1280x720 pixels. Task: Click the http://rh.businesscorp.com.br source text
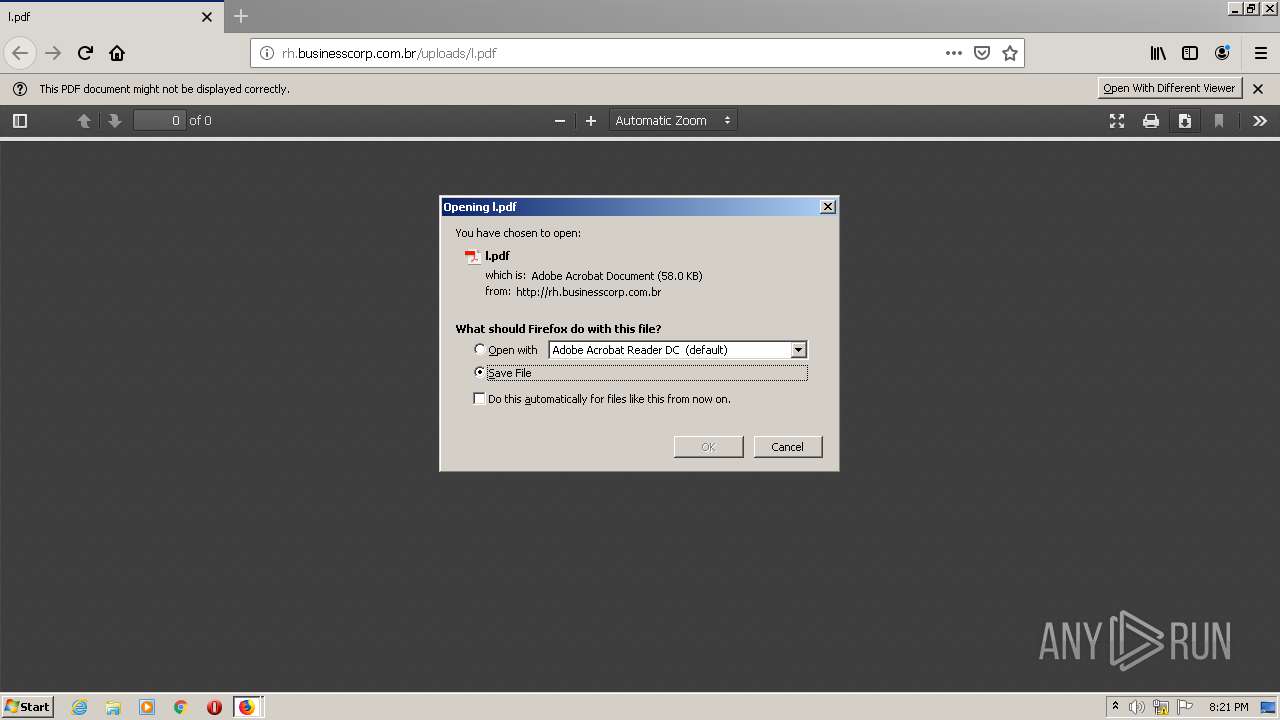coord(588,292)
